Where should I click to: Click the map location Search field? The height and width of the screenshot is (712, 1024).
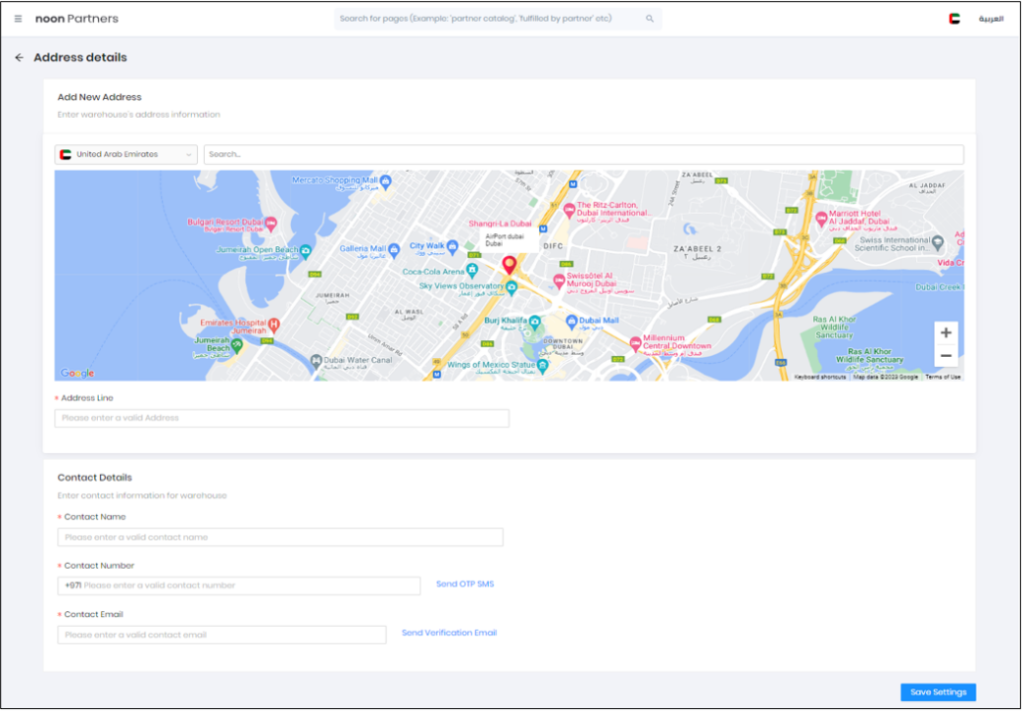(583, 155)
